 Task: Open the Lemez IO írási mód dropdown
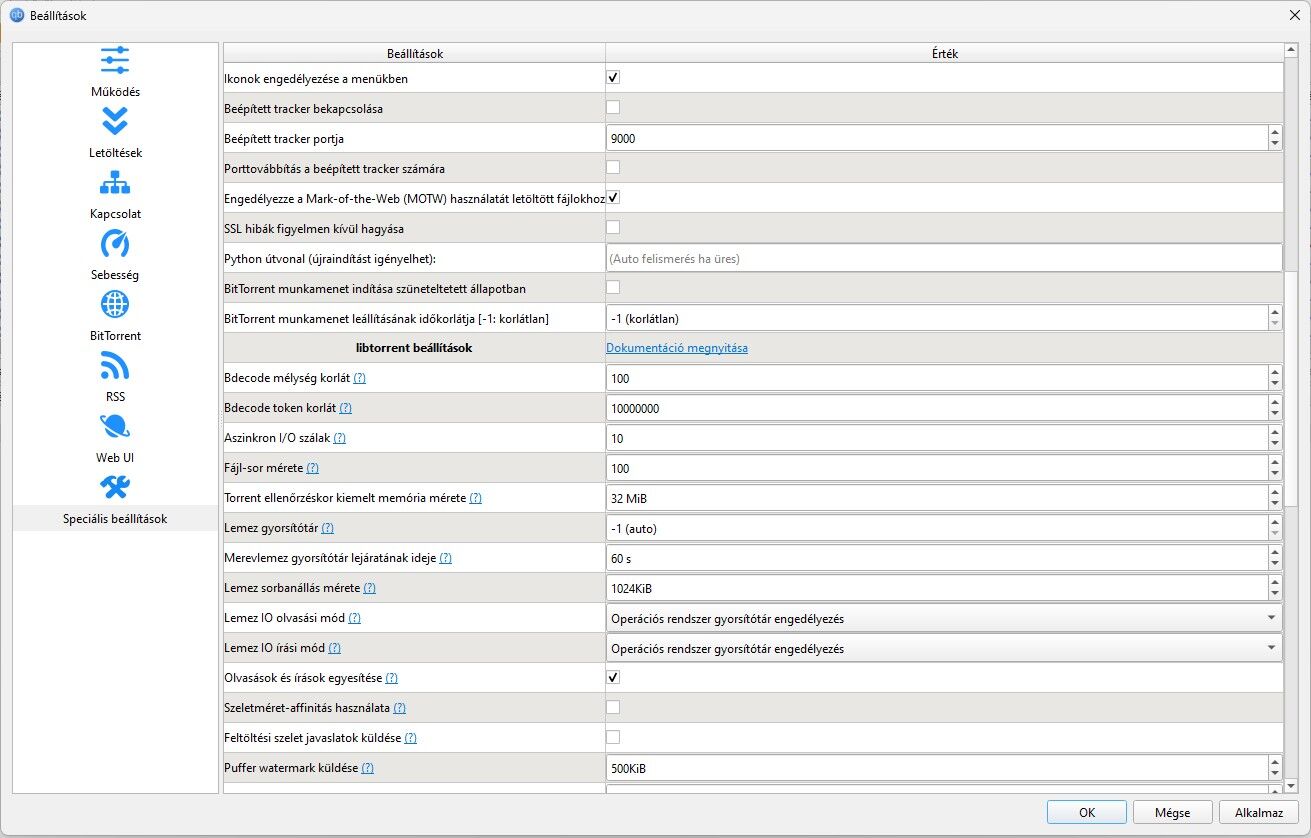[944, 648]
